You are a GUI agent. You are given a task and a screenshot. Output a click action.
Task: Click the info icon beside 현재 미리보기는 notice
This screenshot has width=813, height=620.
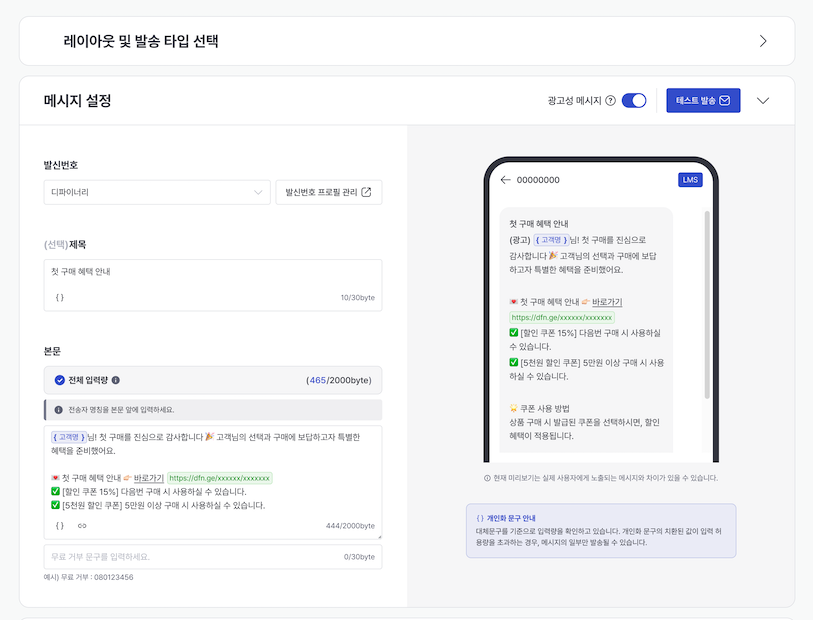(x=487, y=478)
